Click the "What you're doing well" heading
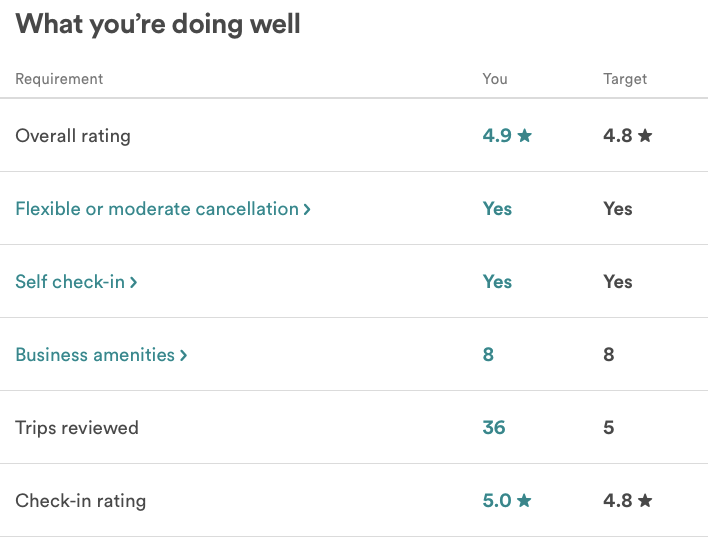Viewport: 728px width, 549px height. coord(158,25)
